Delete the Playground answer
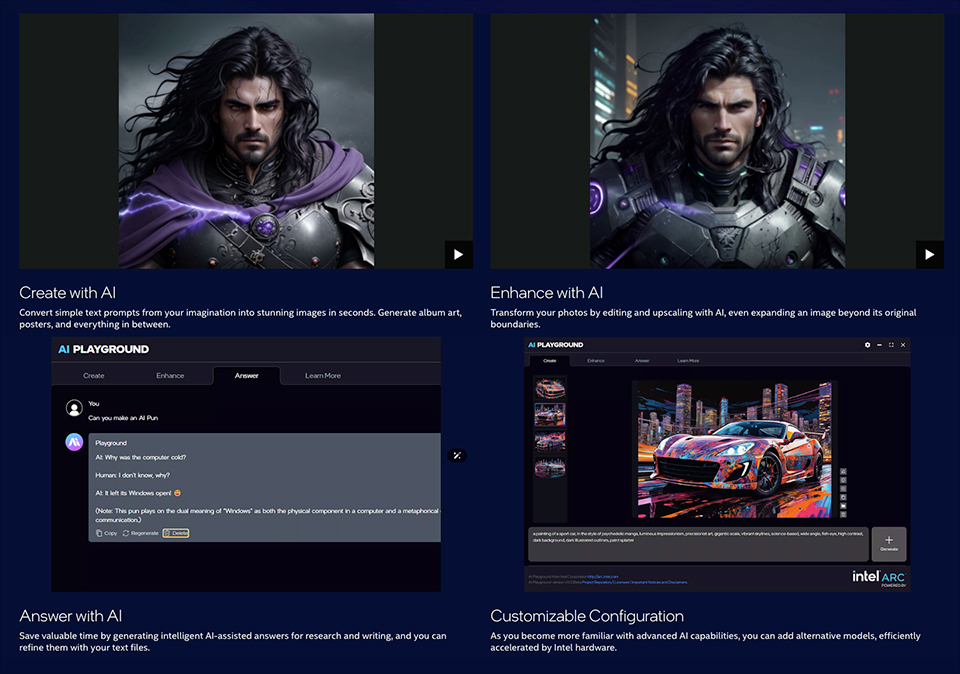This screenshot has width=960, height=674. click(x=176, y=533)
